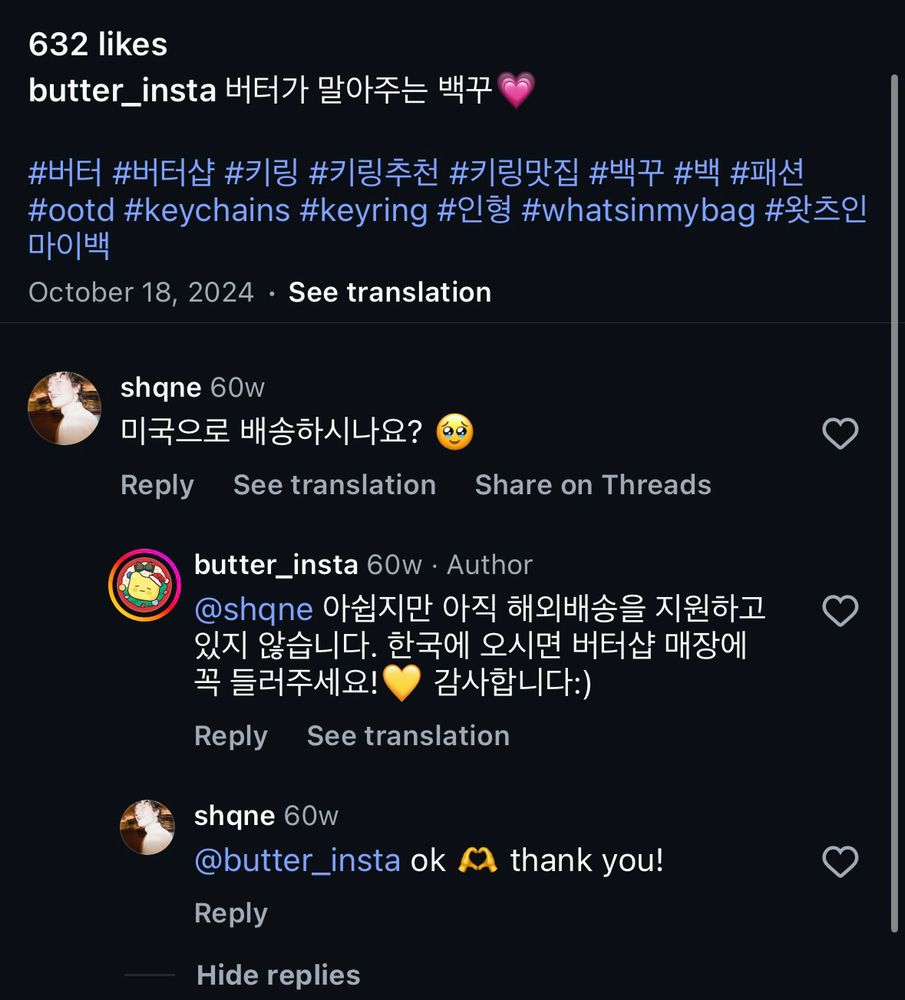Viewport: 905px width, 1000px height.
Task: Share shqne's comment on Threads
Action: (x=593, y=485)
